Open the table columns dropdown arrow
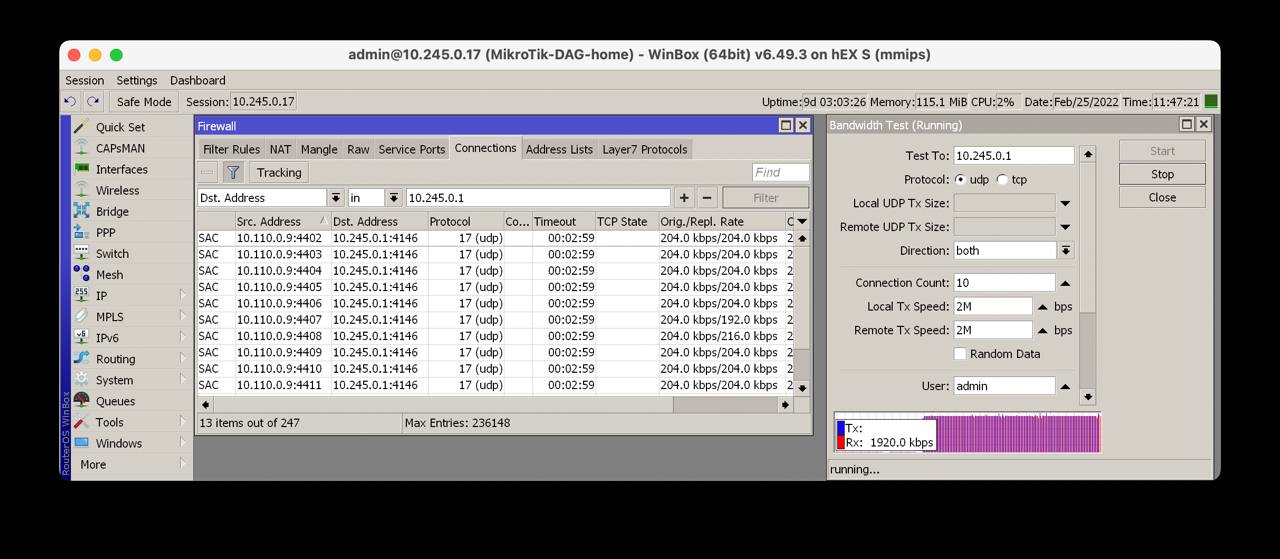The height and width of the screenshot is (559, 1280). coord(802,221)
